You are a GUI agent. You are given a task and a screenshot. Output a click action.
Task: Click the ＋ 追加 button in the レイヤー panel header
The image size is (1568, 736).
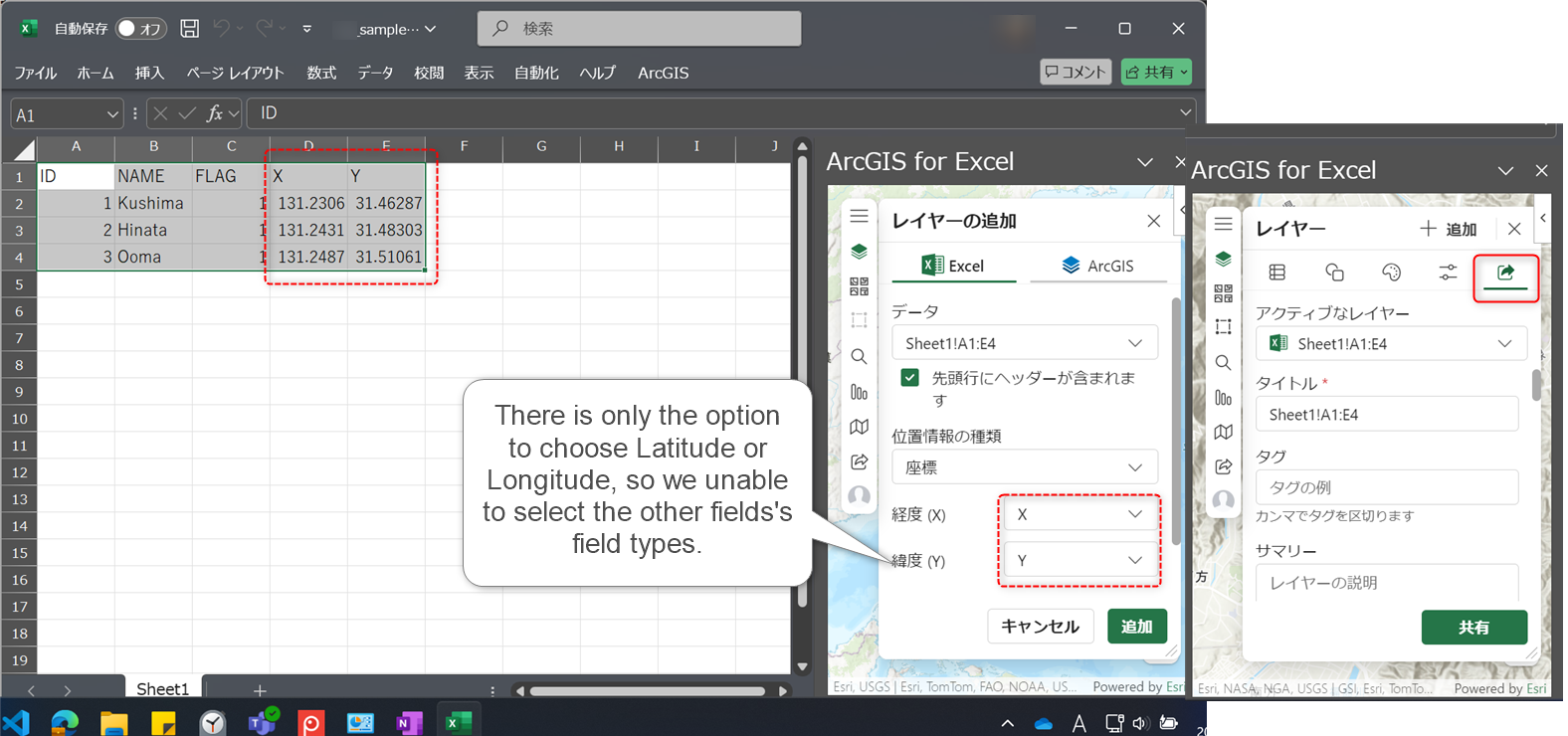pos(1449,229)
